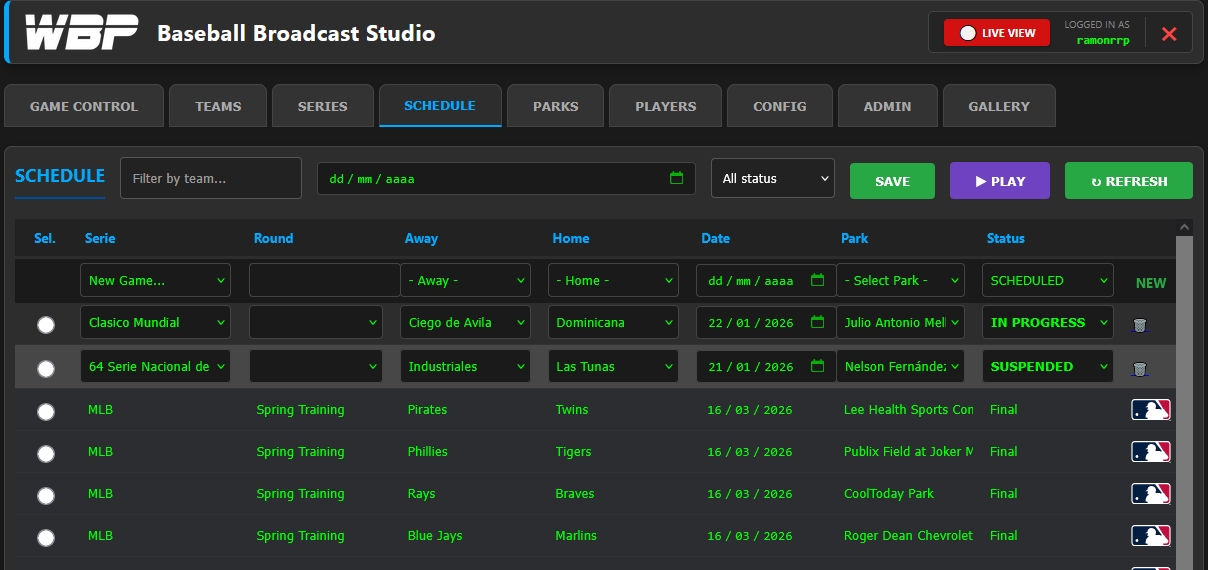This screenshot has height=570, width=1208.
Task: Expand the IN PROGRESS status dropdown
Action: 1047,323
